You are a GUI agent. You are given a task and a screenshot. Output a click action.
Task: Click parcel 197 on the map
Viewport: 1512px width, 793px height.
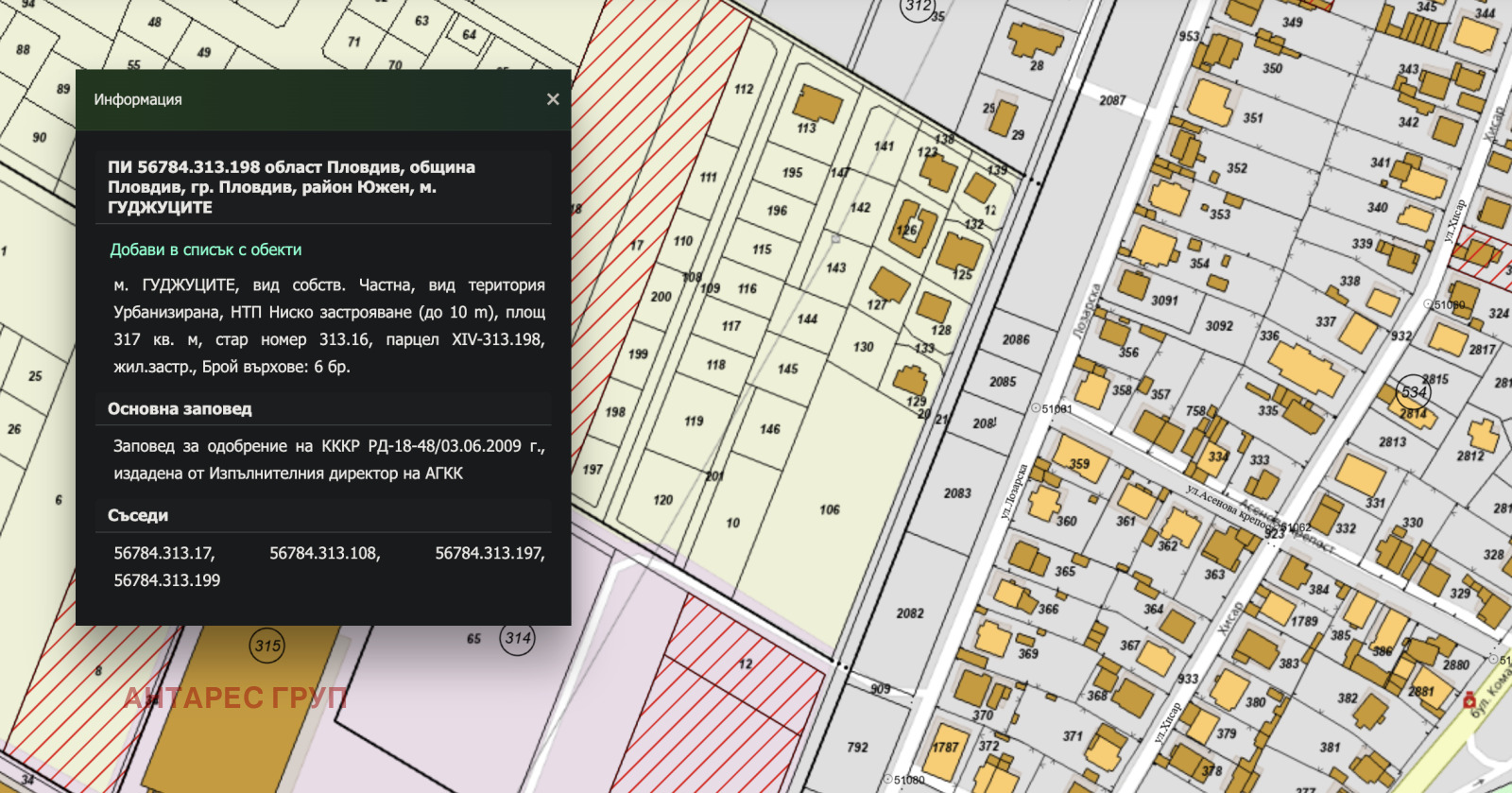593,469
